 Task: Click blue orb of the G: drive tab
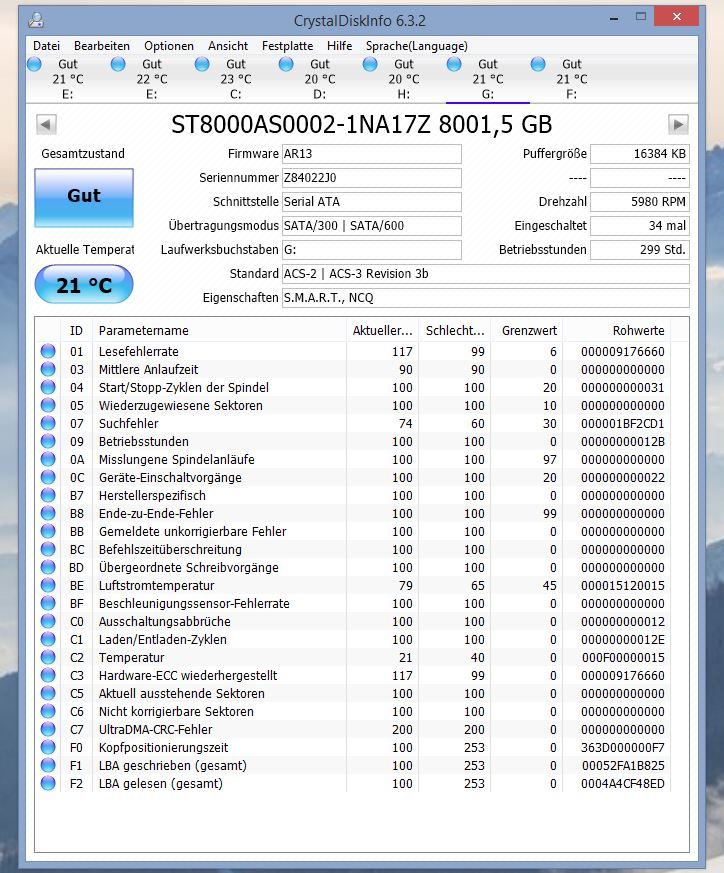click(x=454, y=65)
